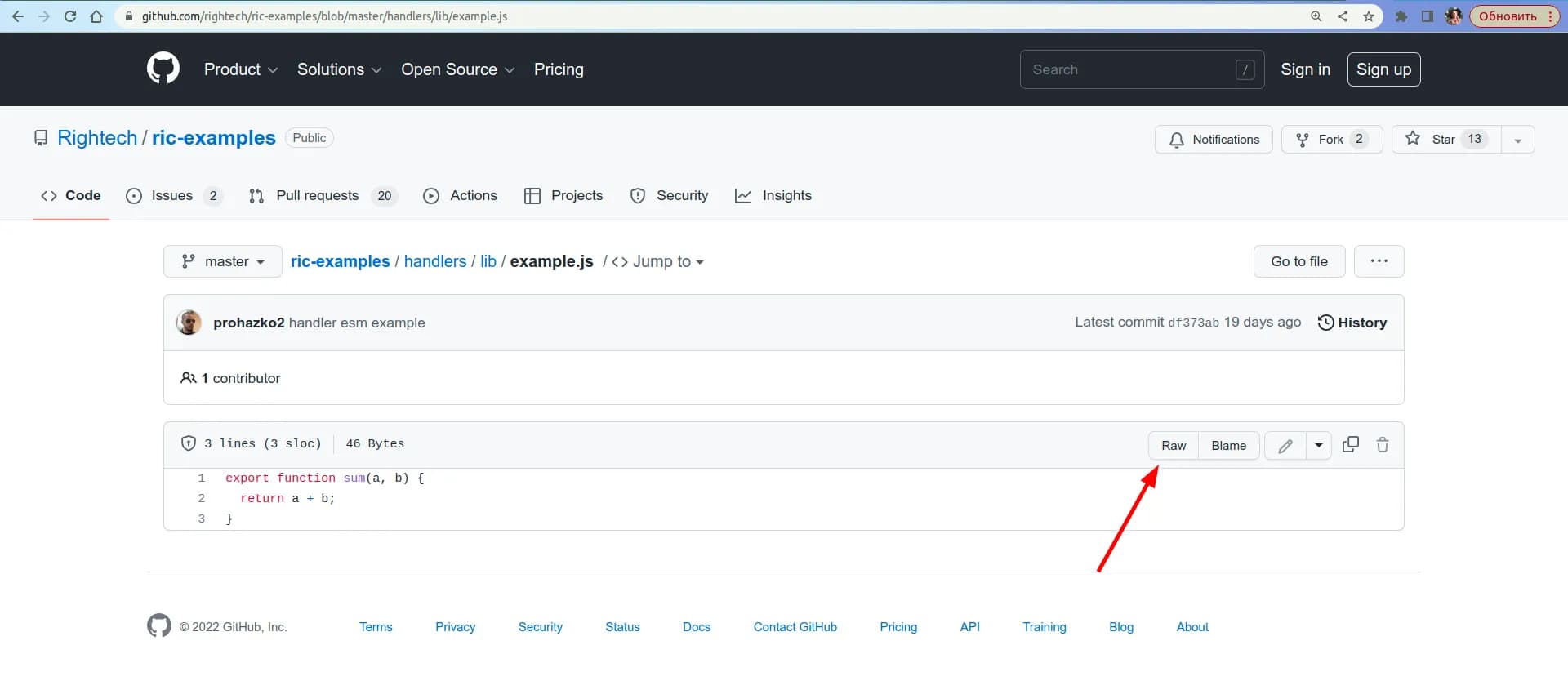Open the three-dots file actions menu
The height and width of the screenshot is (681, 1568).
tap(1379, 261)
